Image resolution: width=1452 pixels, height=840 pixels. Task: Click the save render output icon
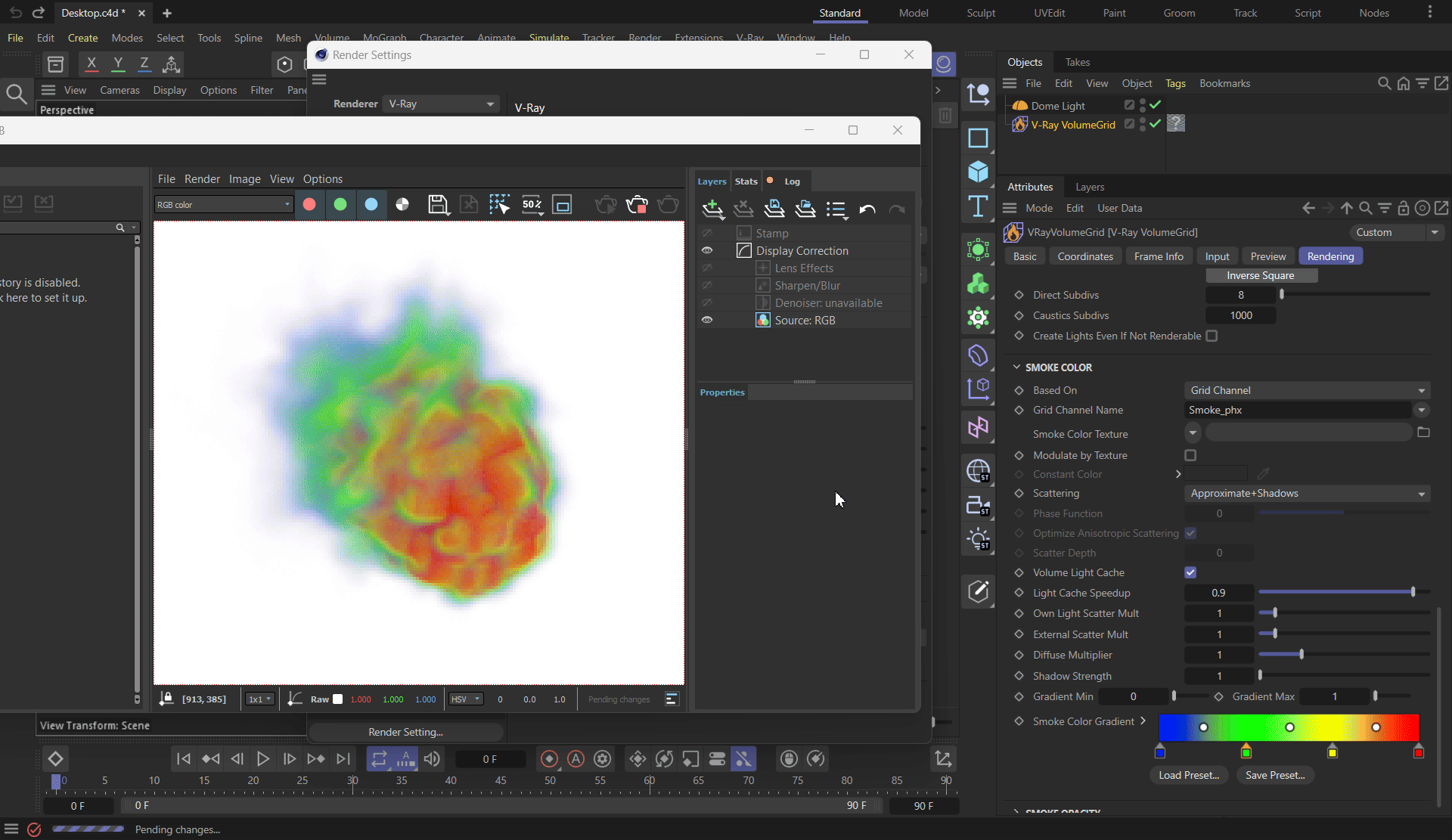(438, 204)
